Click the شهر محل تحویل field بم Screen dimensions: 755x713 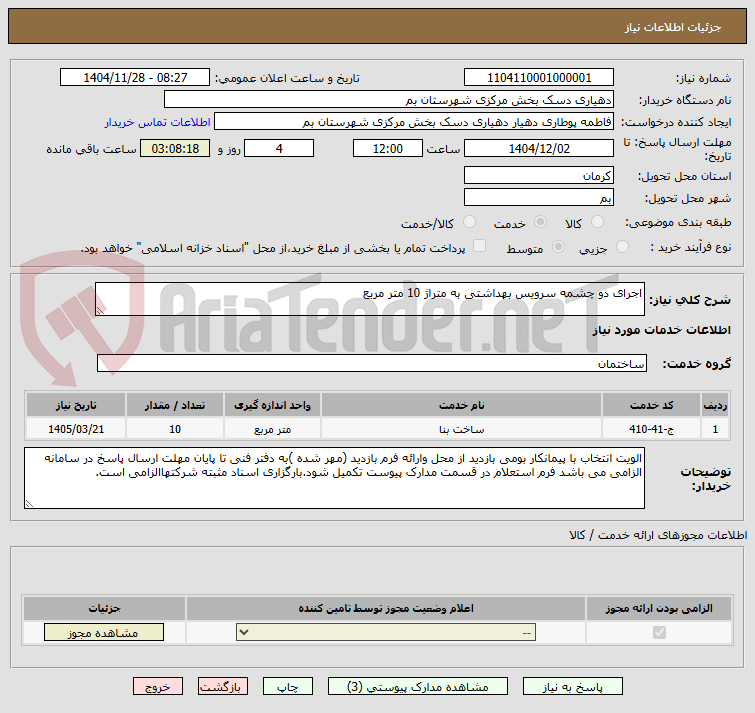pos(539,197)
